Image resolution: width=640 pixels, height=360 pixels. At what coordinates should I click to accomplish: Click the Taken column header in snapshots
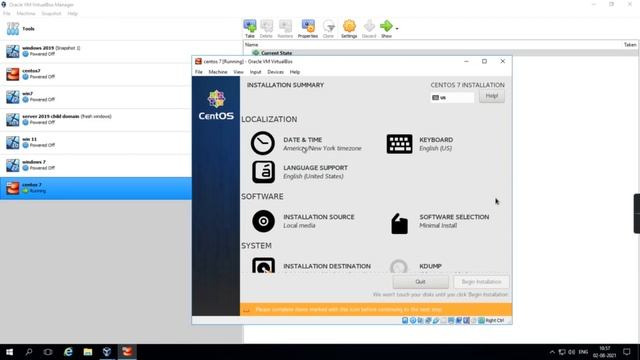(x=630, y=44)
